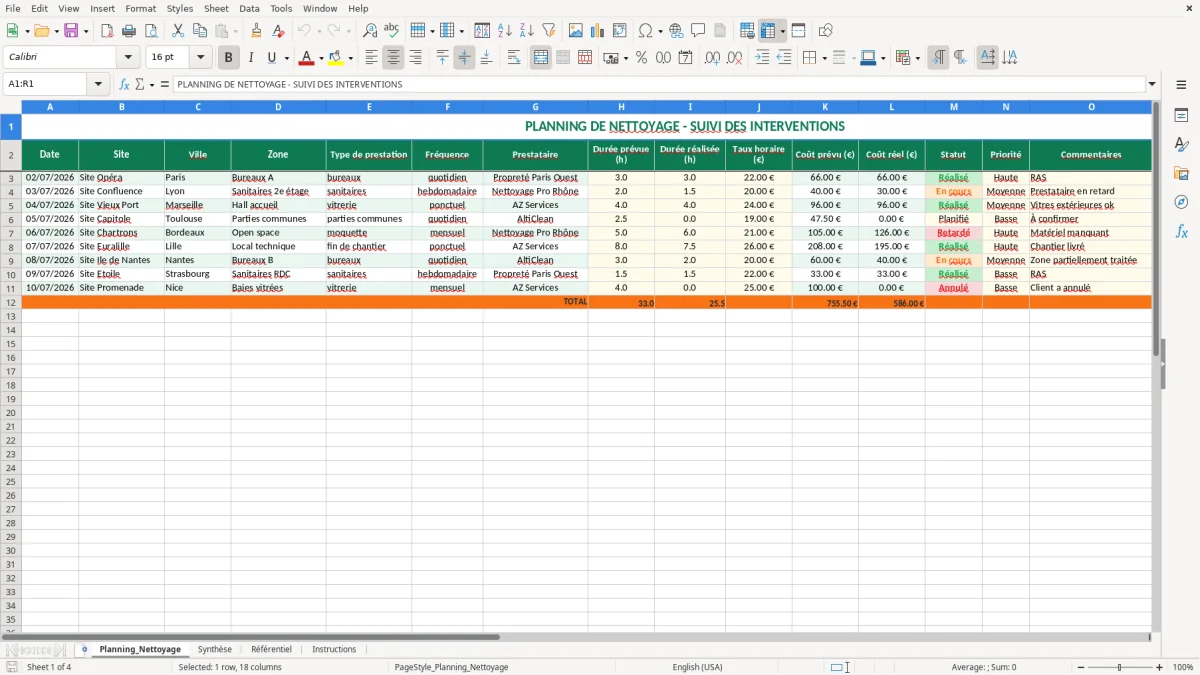
Task: Insert an image
Action: point(576,31)
